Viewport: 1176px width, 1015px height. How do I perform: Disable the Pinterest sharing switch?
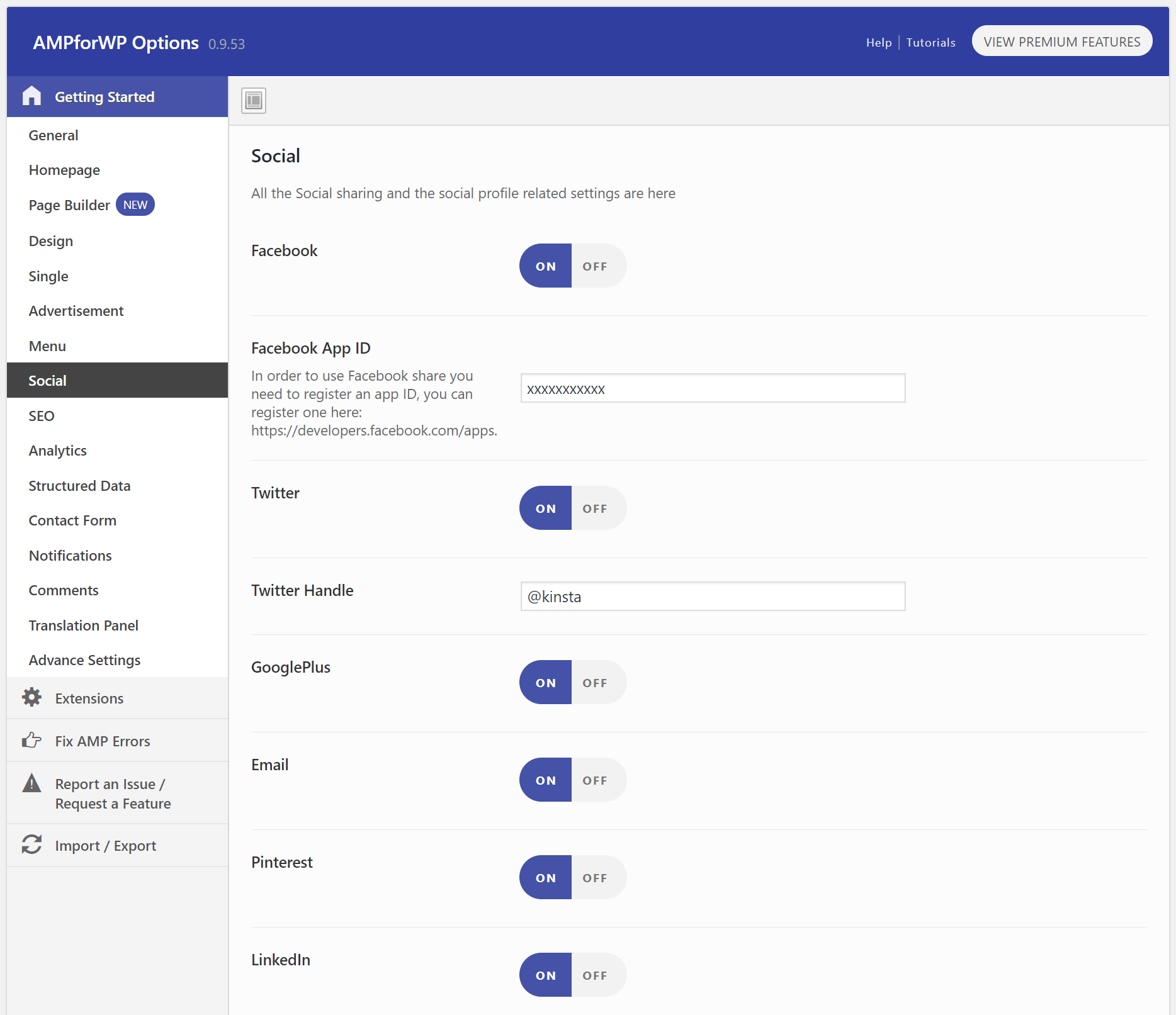595,878
